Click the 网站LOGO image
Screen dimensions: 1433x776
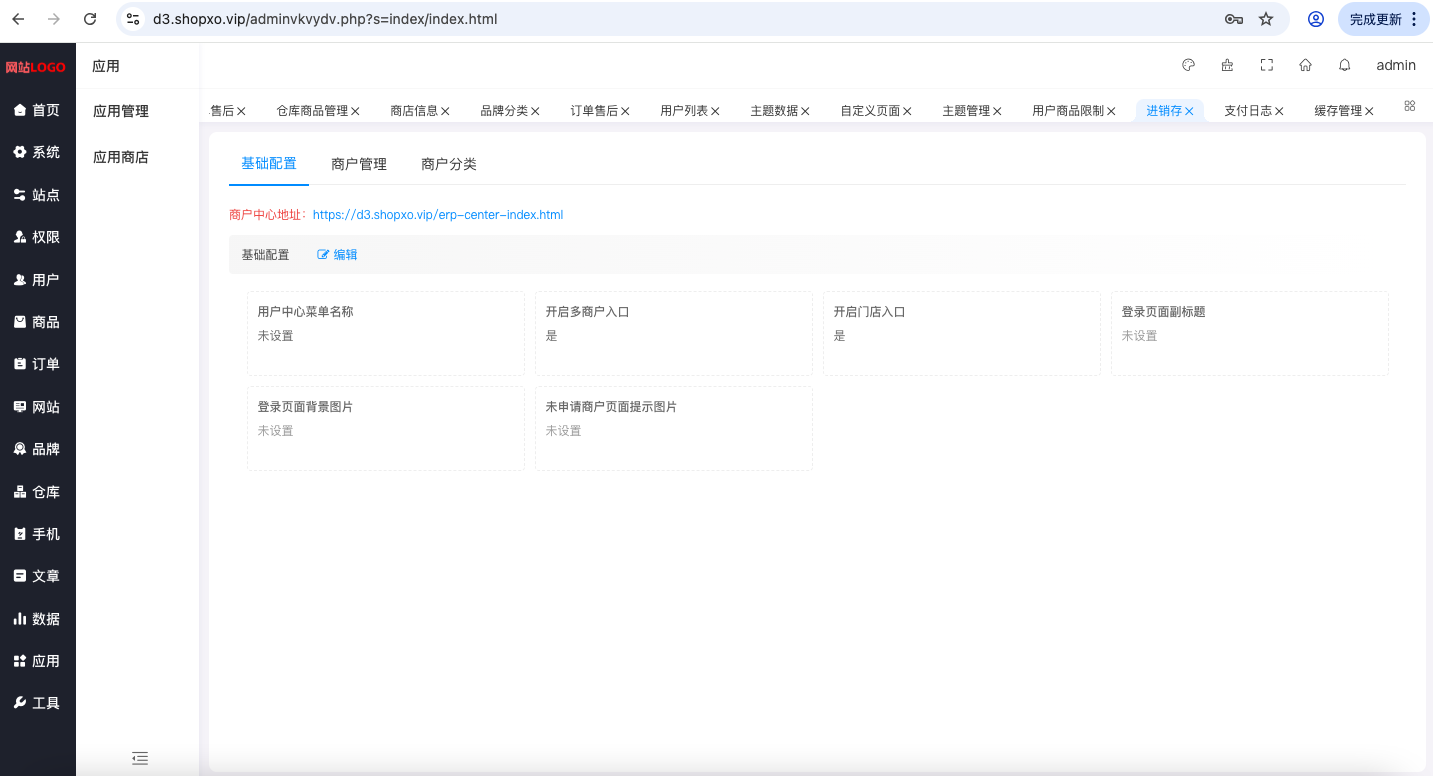point(35,67)
